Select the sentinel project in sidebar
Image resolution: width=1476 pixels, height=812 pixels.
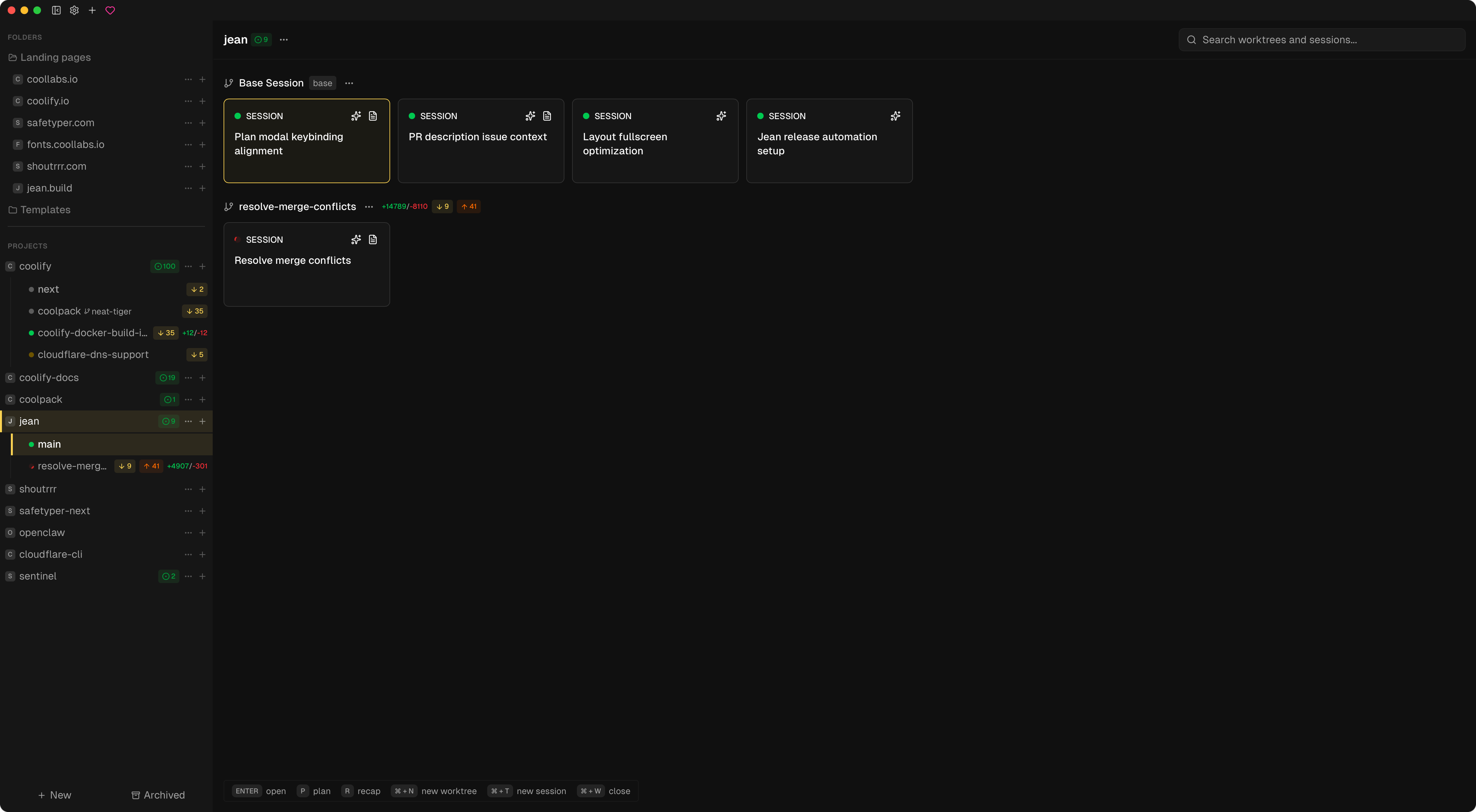pos(38,576)
